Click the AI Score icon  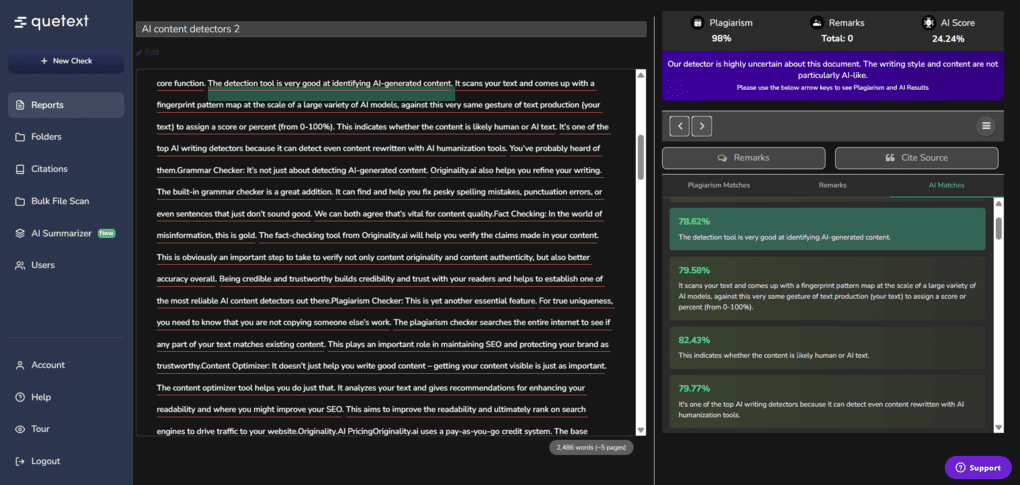click(x=929, y=23)
